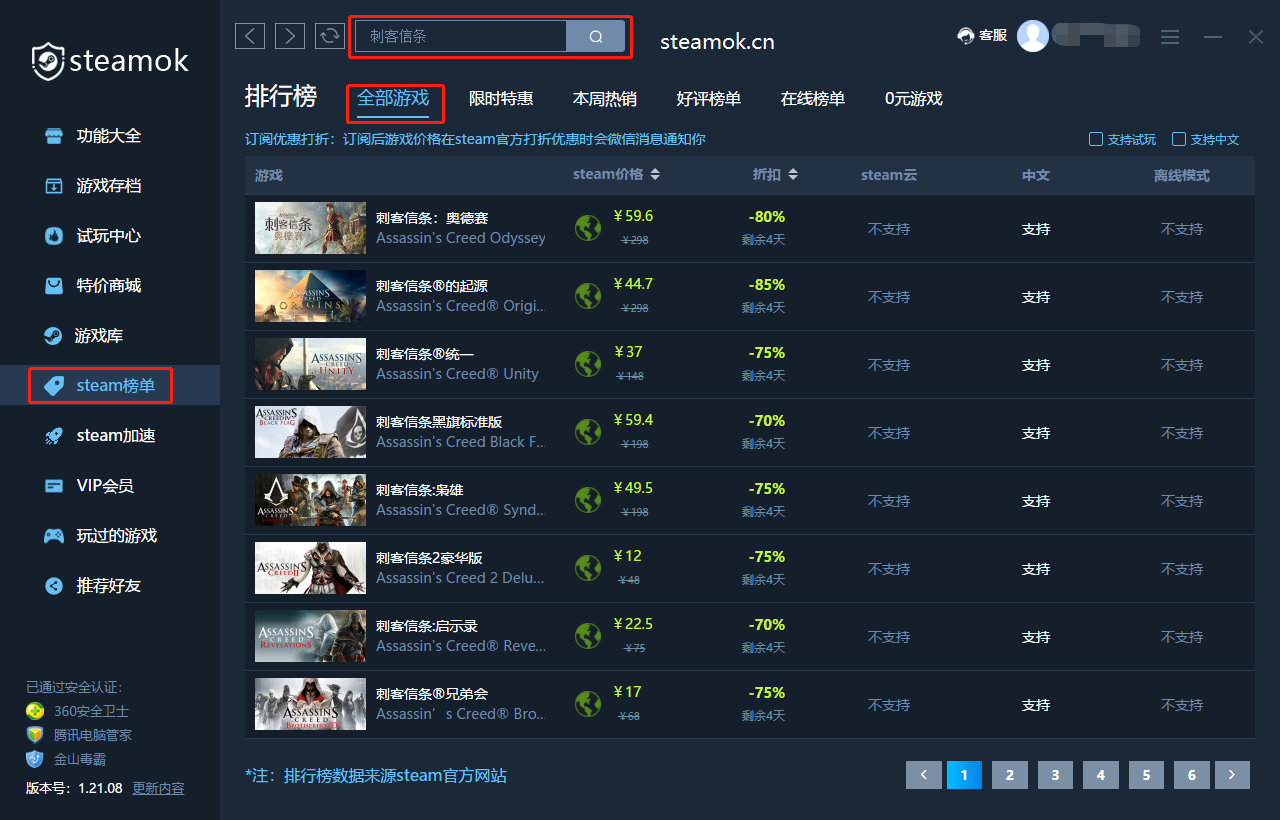The height and width of the screenshot is (820, 1280).
Task: Enable the 支持中文 checkbox
Action: tap(1179, 139)
